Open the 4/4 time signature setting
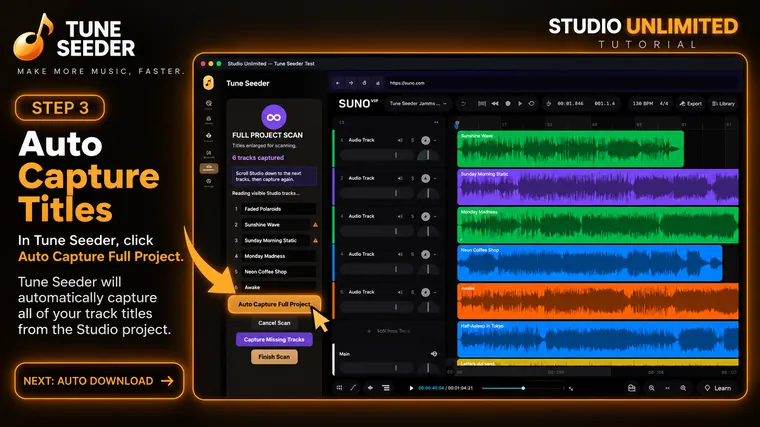Viewport: 760px width, 427px height. coord(664,104)
